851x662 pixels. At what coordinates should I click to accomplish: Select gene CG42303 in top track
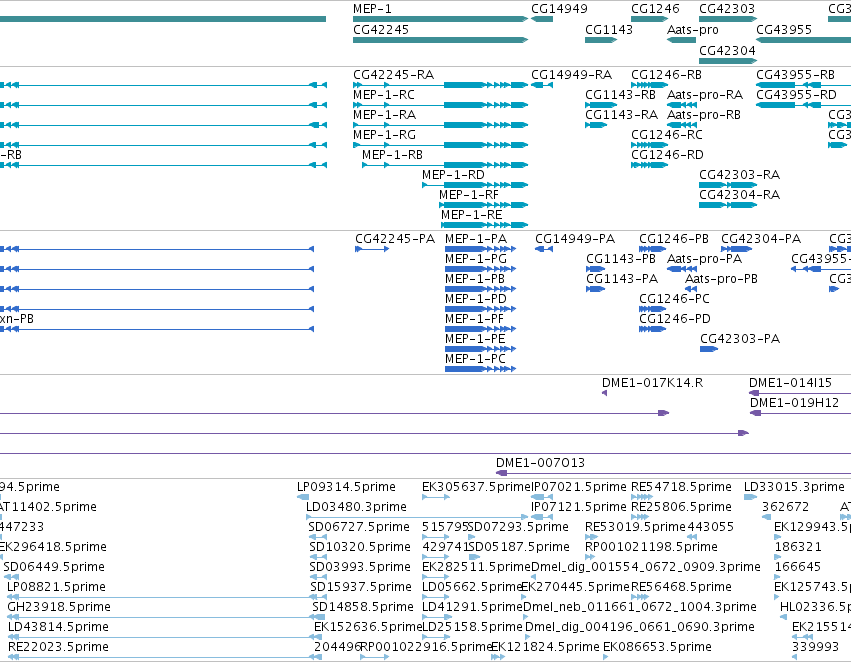click(x=728, y=19)
